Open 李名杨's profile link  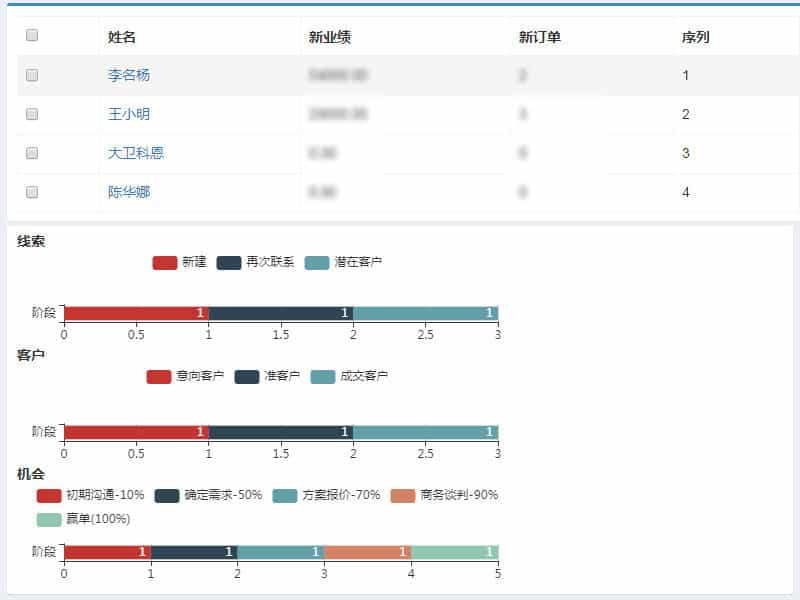(129, 75)
